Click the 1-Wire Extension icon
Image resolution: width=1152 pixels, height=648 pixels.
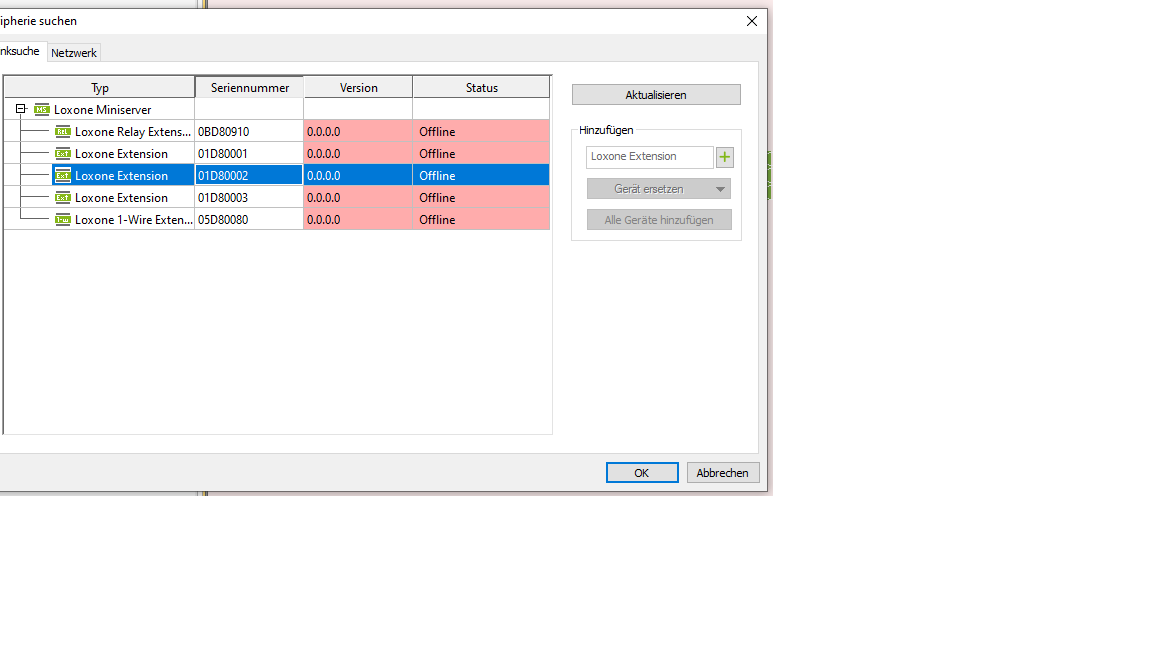coord(63,220)
